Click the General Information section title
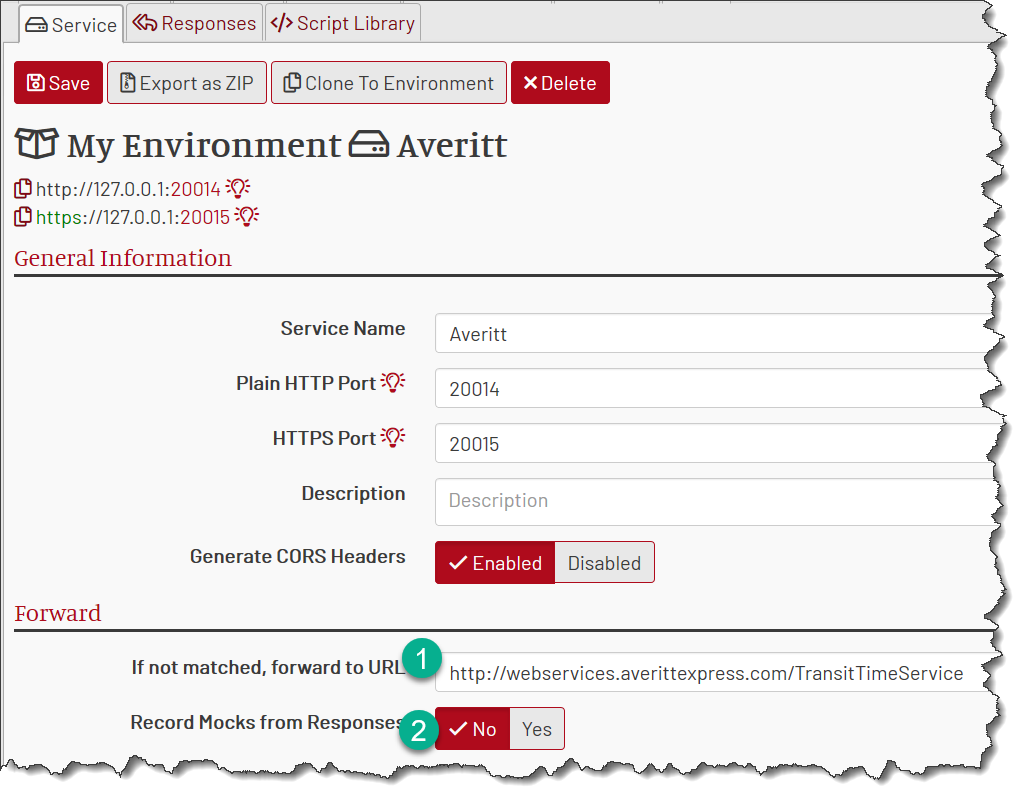1028x801 pixels. [x=123, y=258]
